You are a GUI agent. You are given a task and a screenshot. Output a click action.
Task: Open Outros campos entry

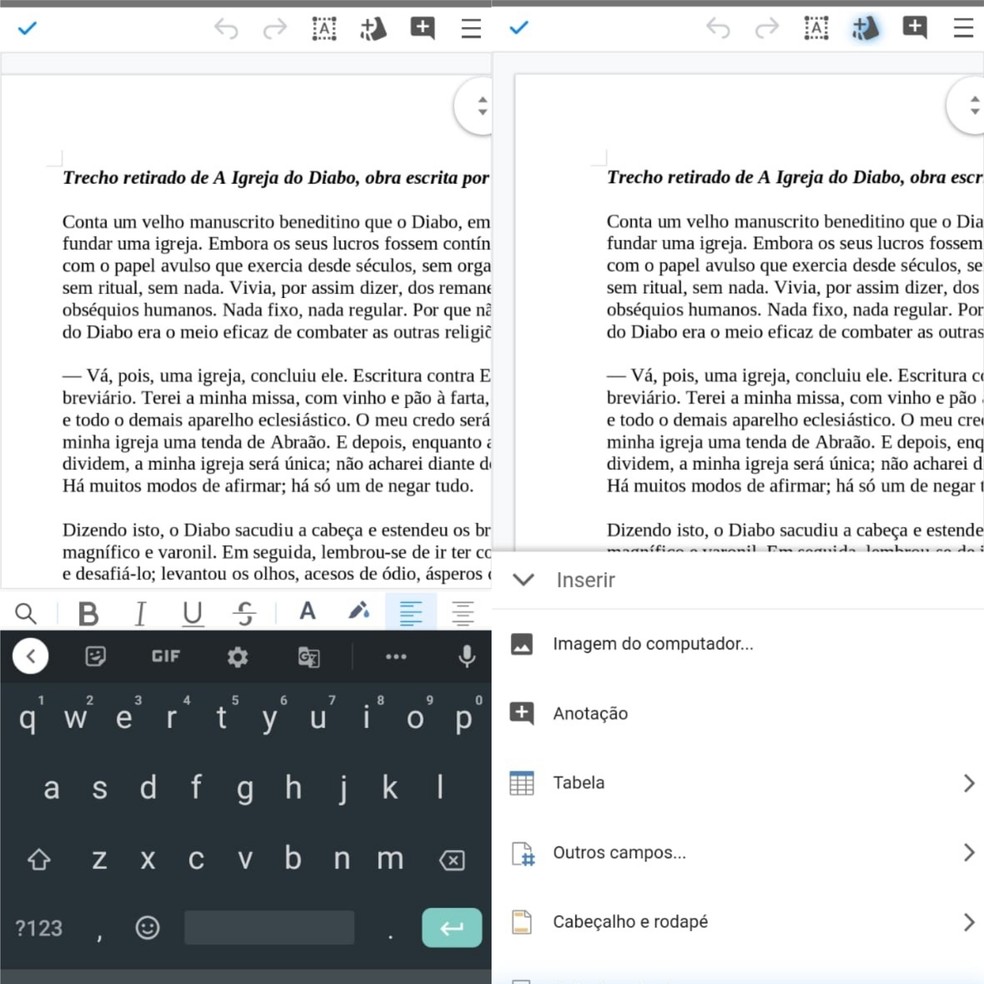[738, 852]
